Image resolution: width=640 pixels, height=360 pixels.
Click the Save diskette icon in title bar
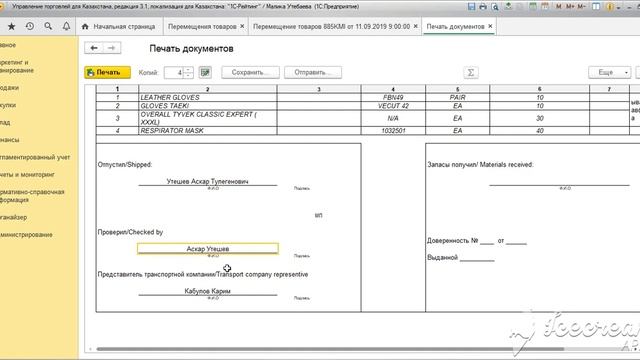pyautogui.click(x=471, y=7)
